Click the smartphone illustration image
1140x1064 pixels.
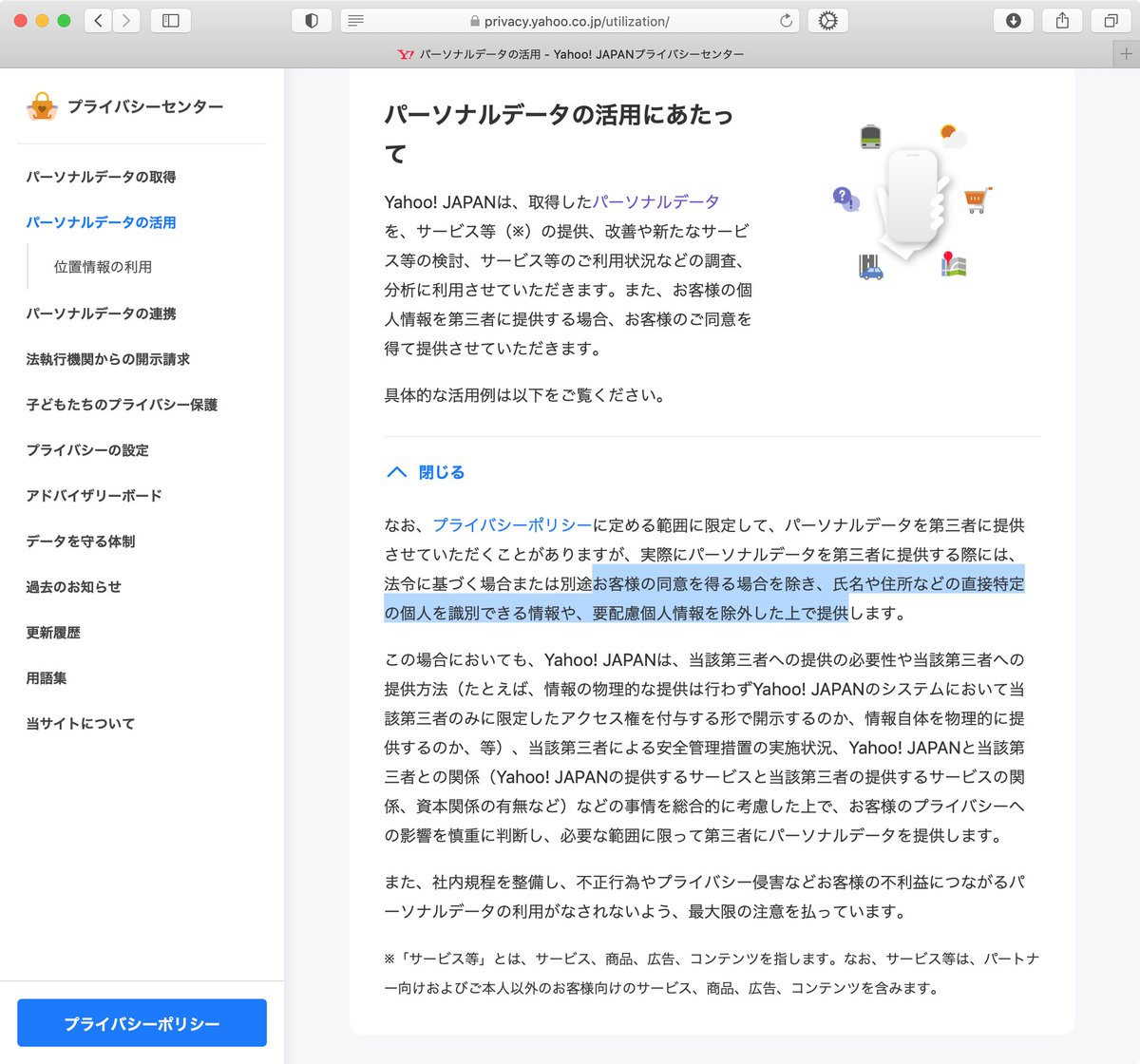(911, 201)
